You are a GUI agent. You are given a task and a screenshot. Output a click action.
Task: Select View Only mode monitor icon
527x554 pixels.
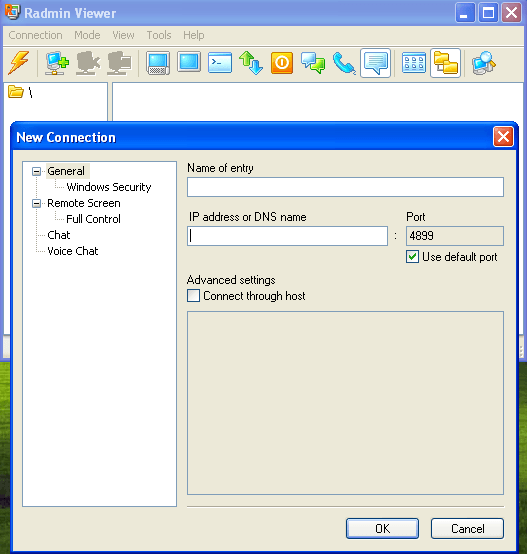pos(189,62)
